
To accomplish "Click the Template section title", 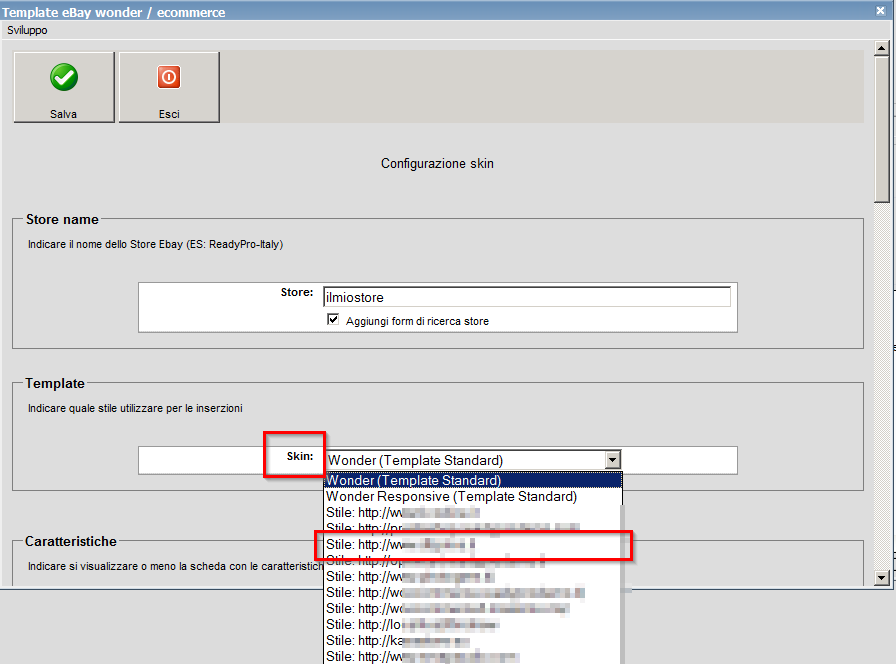I will click(55, 383).
